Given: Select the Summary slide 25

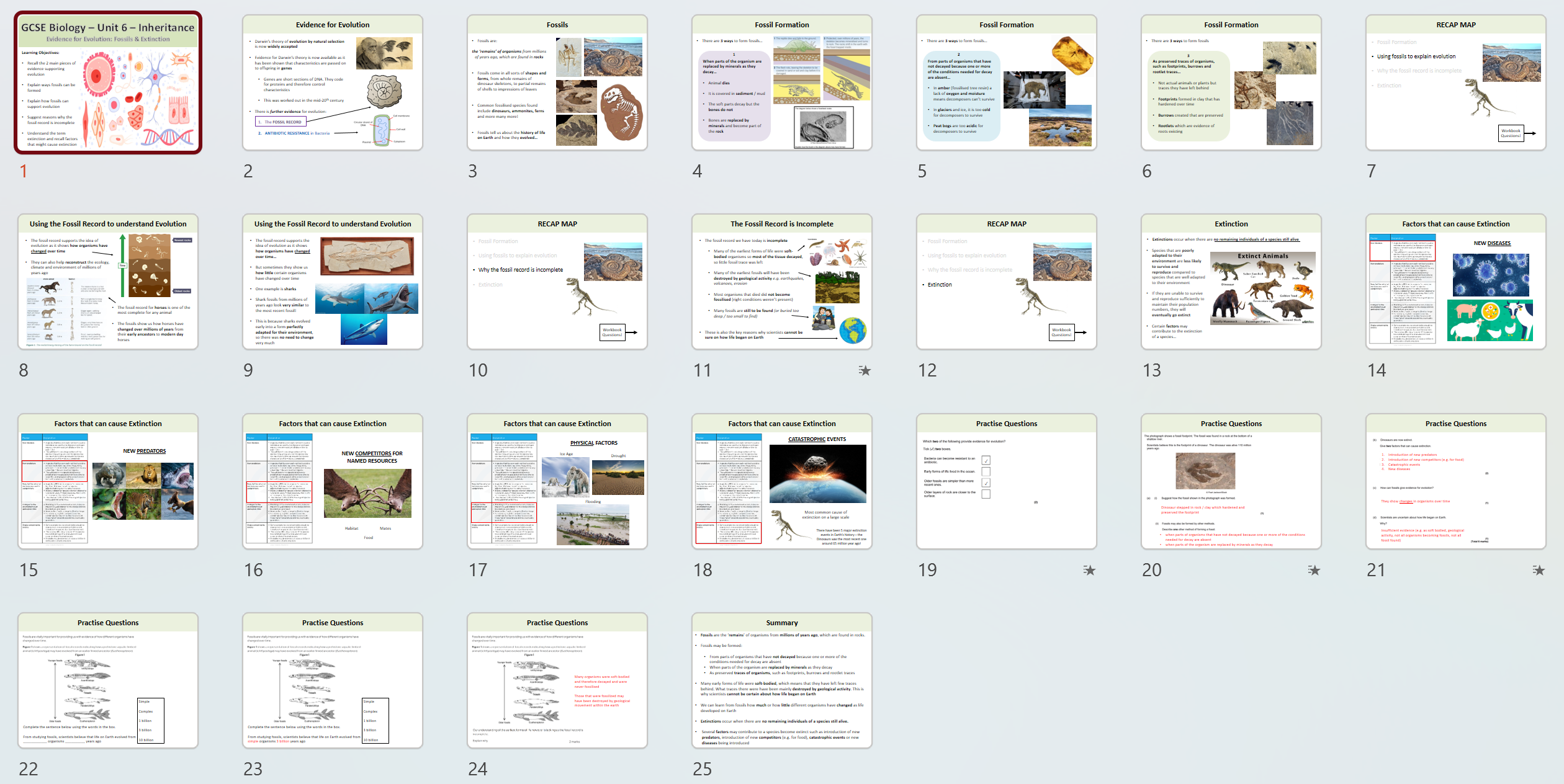Looking at the screenshot, I should [781, 681].
